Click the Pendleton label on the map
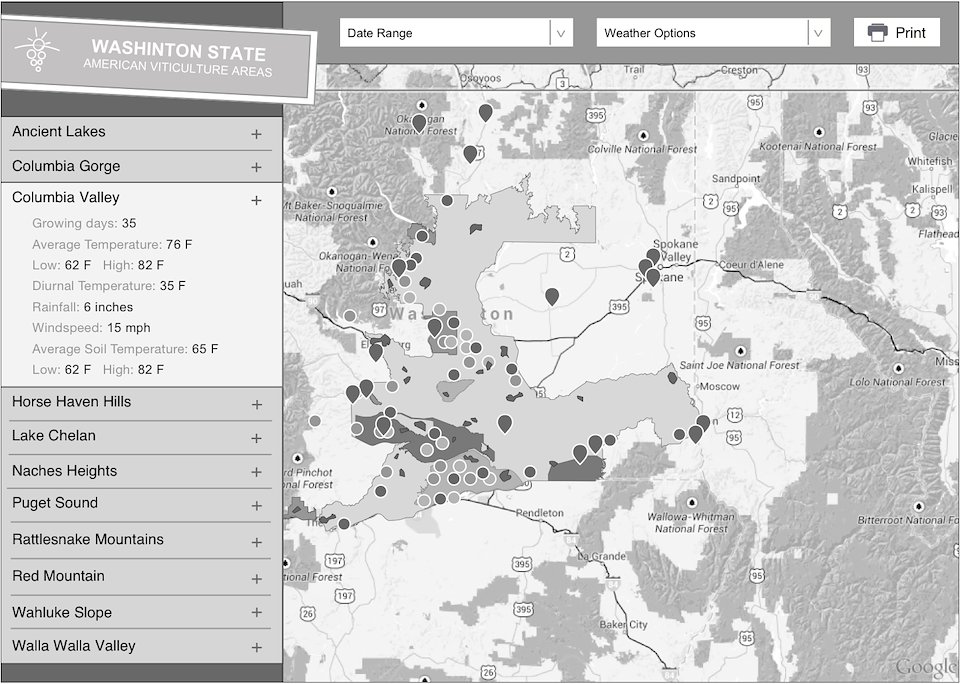 click(539, 513)
